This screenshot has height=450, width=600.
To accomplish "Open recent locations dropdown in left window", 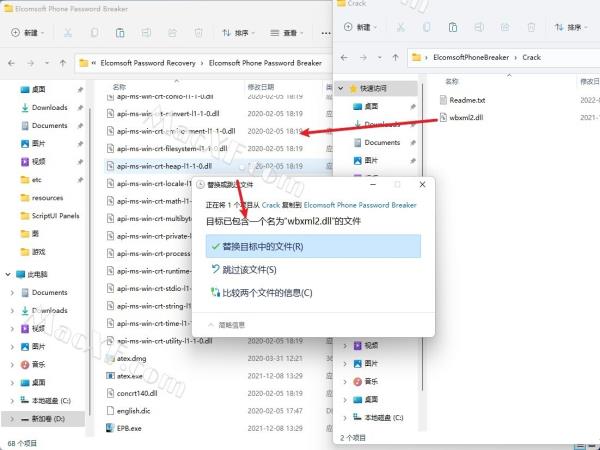I will 47,63.
